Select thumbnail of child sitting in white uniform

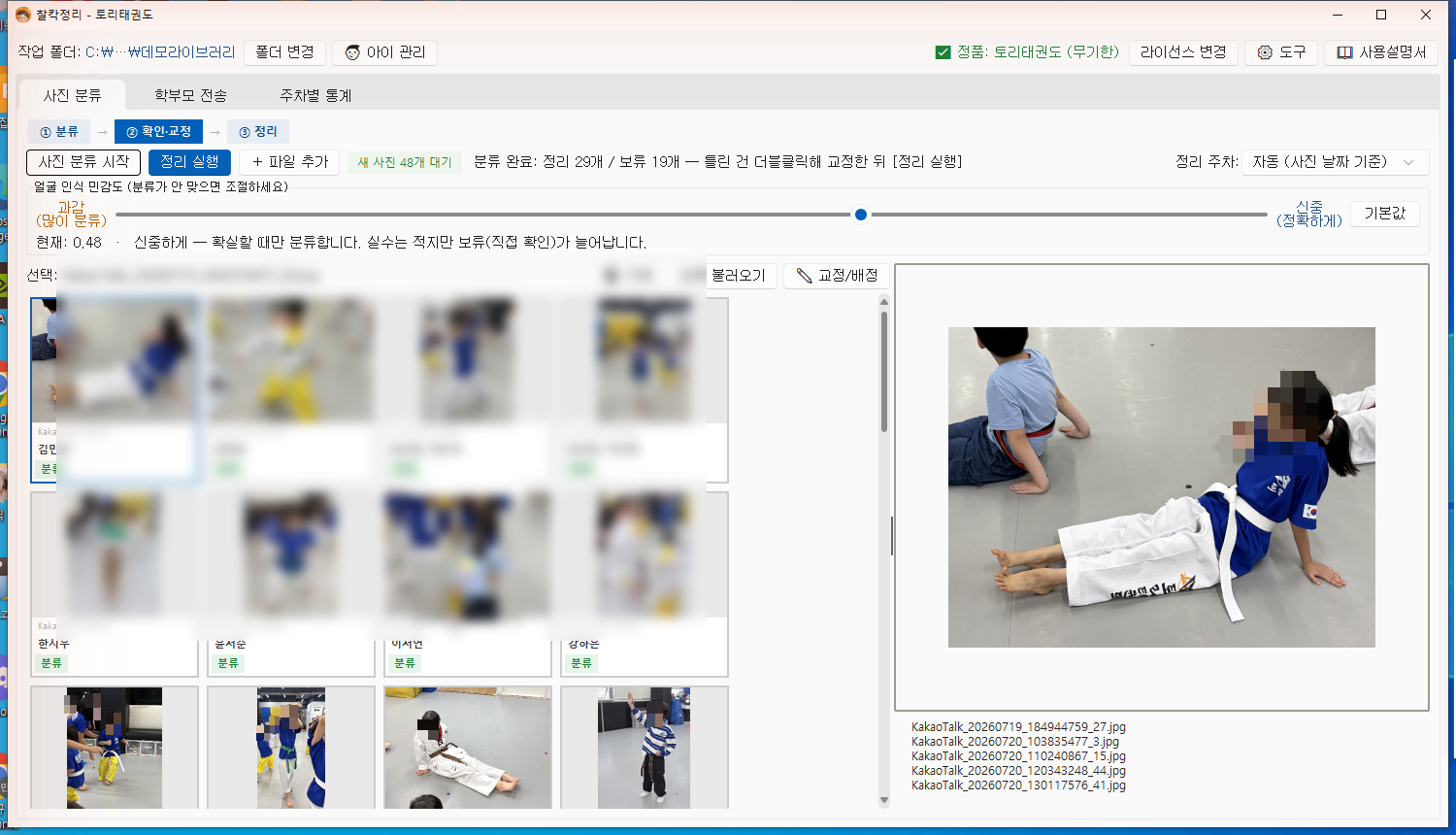click(468, 749)
